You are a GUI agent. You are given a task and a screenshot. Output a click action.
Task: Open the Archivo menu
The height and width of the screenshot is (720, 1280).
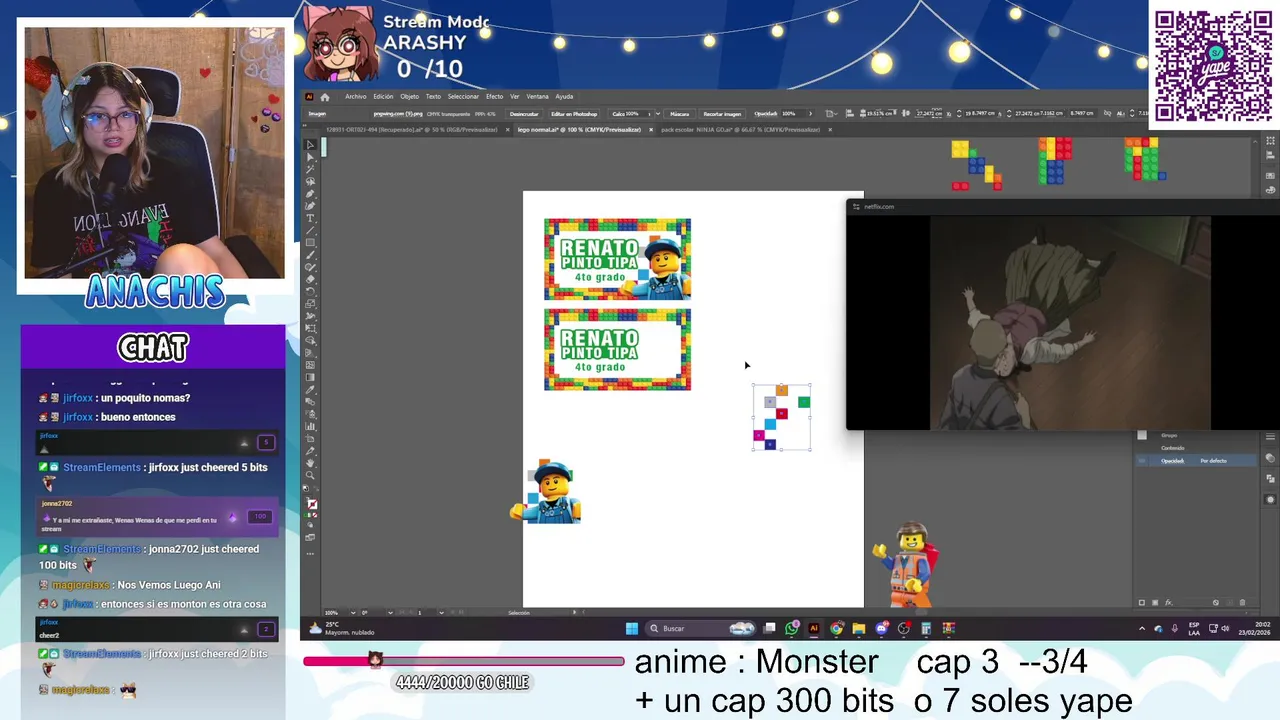pos(356,97)
